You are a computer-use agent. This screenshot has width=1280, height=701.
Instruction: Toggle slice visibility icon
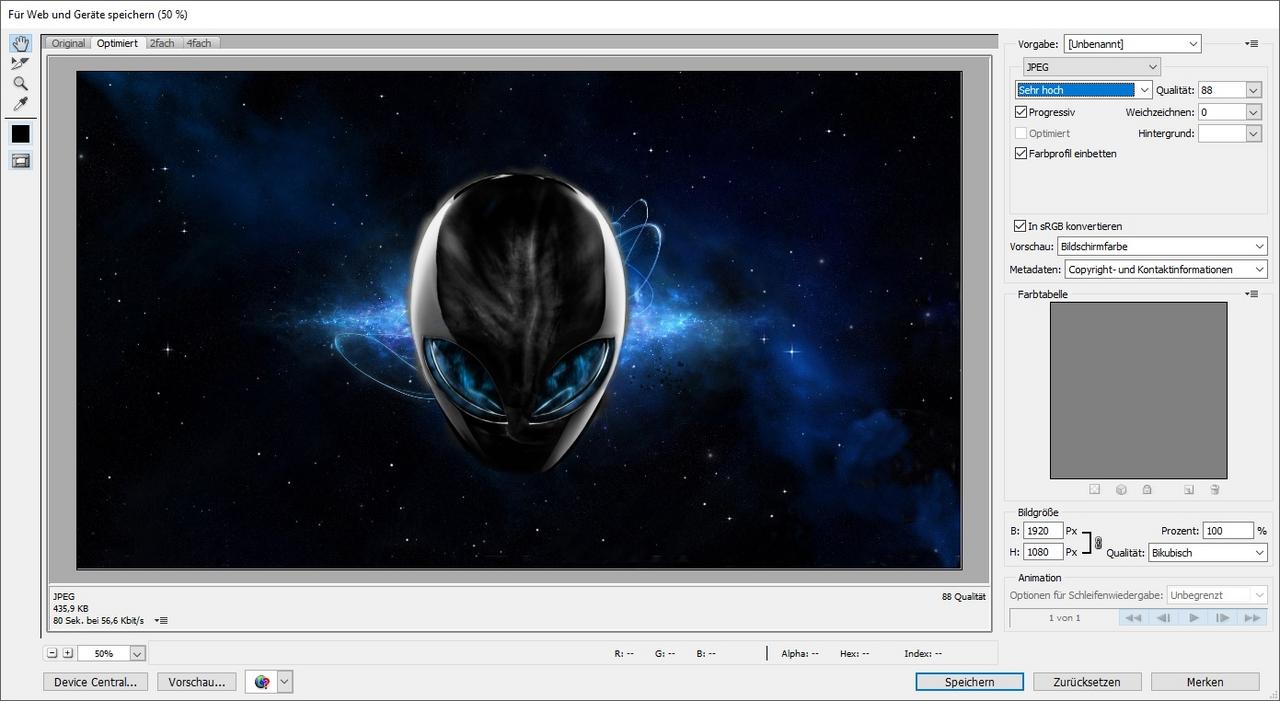click(x=20, y=160)
